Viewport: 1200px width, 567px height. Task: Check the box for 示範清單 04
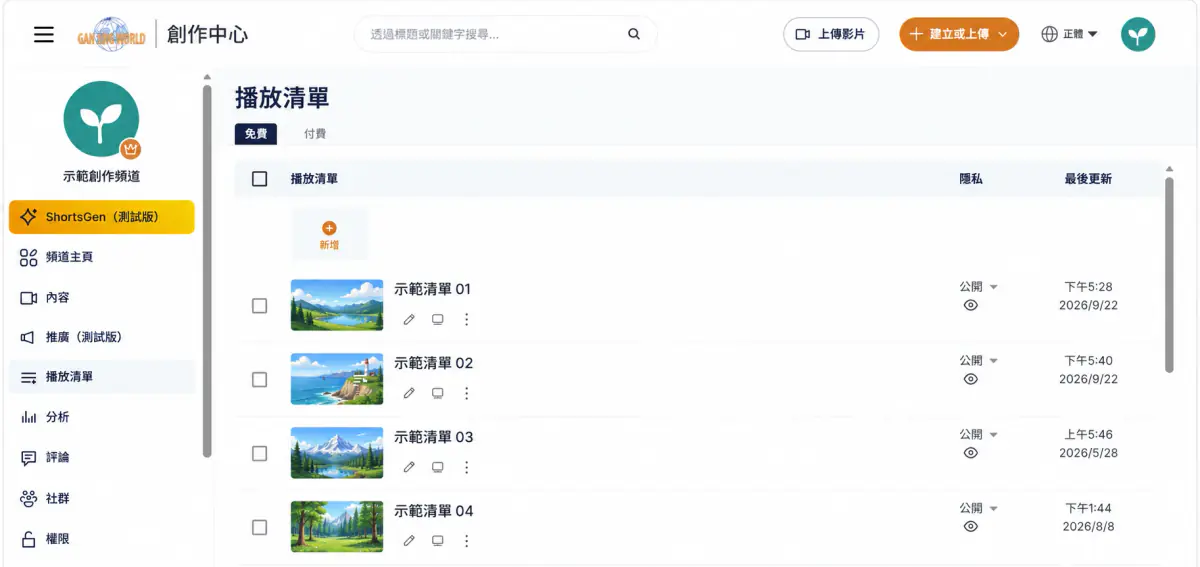260,527
